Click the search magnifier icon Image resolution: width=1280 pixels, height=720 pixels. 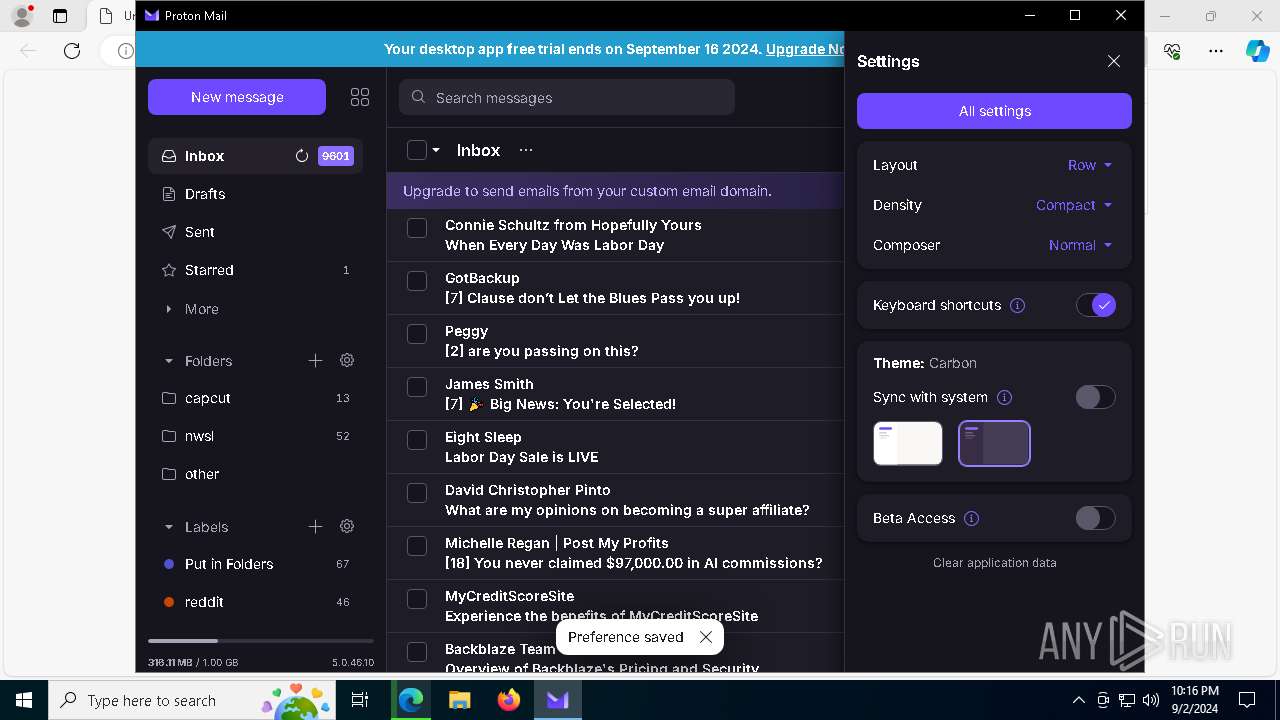click(418, 98)
